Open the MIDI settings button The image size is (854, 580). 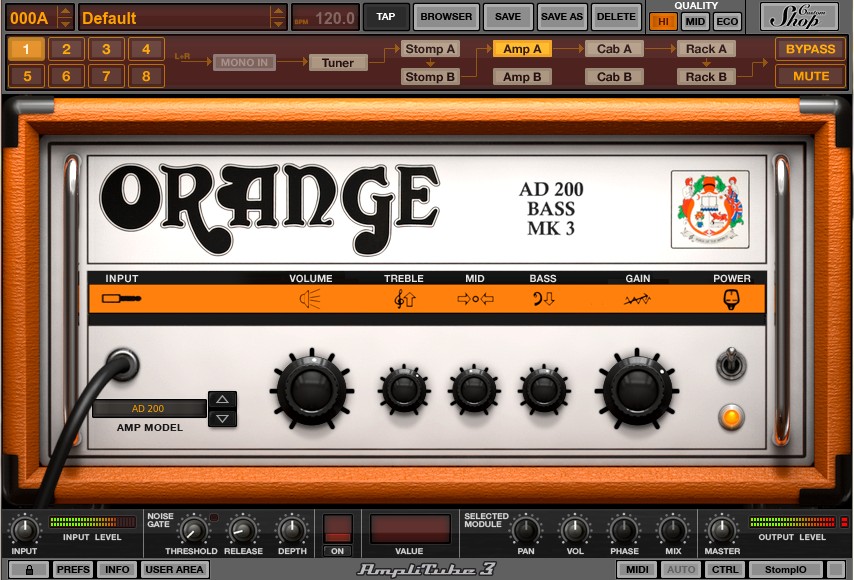(x=637, y=570)
